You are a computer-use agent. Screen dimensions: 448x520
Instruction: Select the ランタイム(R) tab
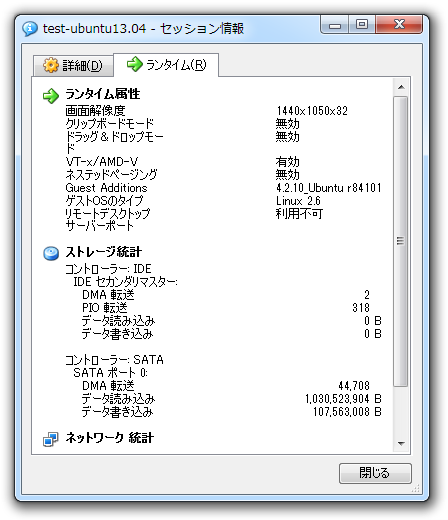[166, 65]
